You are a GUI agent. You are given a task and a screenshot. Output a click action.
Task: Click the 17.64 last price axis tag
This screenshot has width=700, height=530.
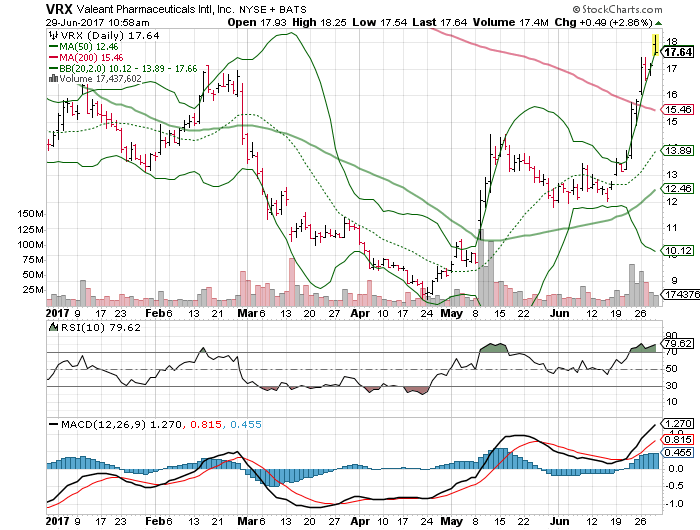[x=678, y=52]
